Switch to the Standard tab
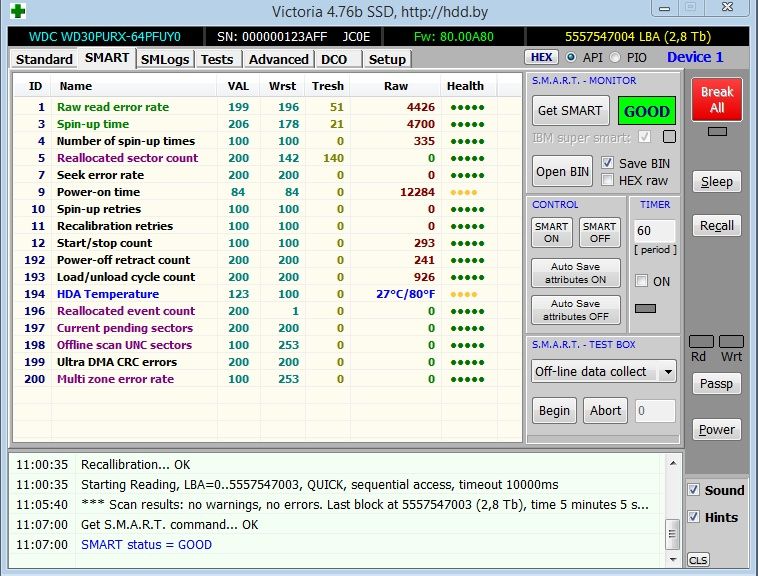758x576 pixels. click(44, 59)
